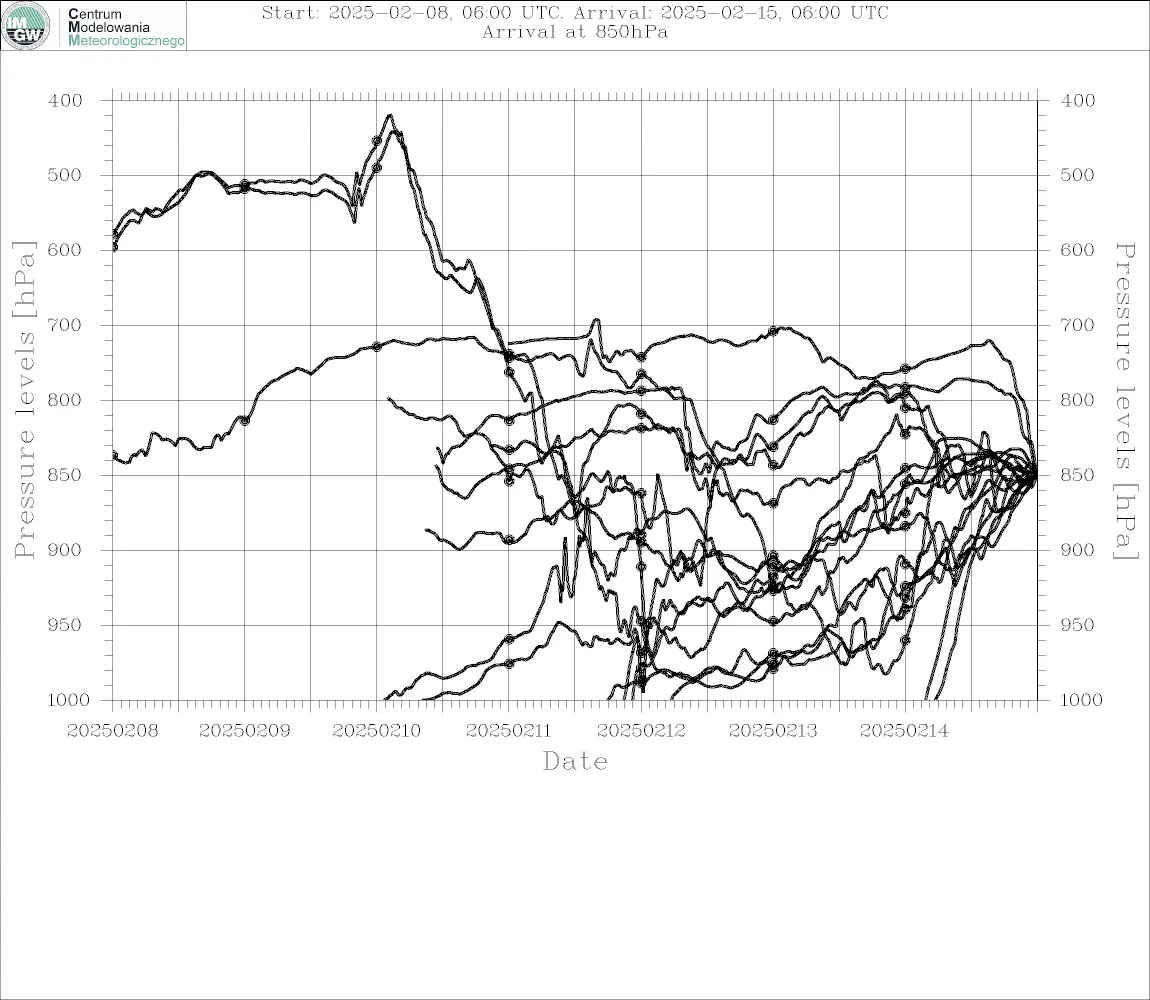Click the 20250209 date axis label

pos(244,731)
